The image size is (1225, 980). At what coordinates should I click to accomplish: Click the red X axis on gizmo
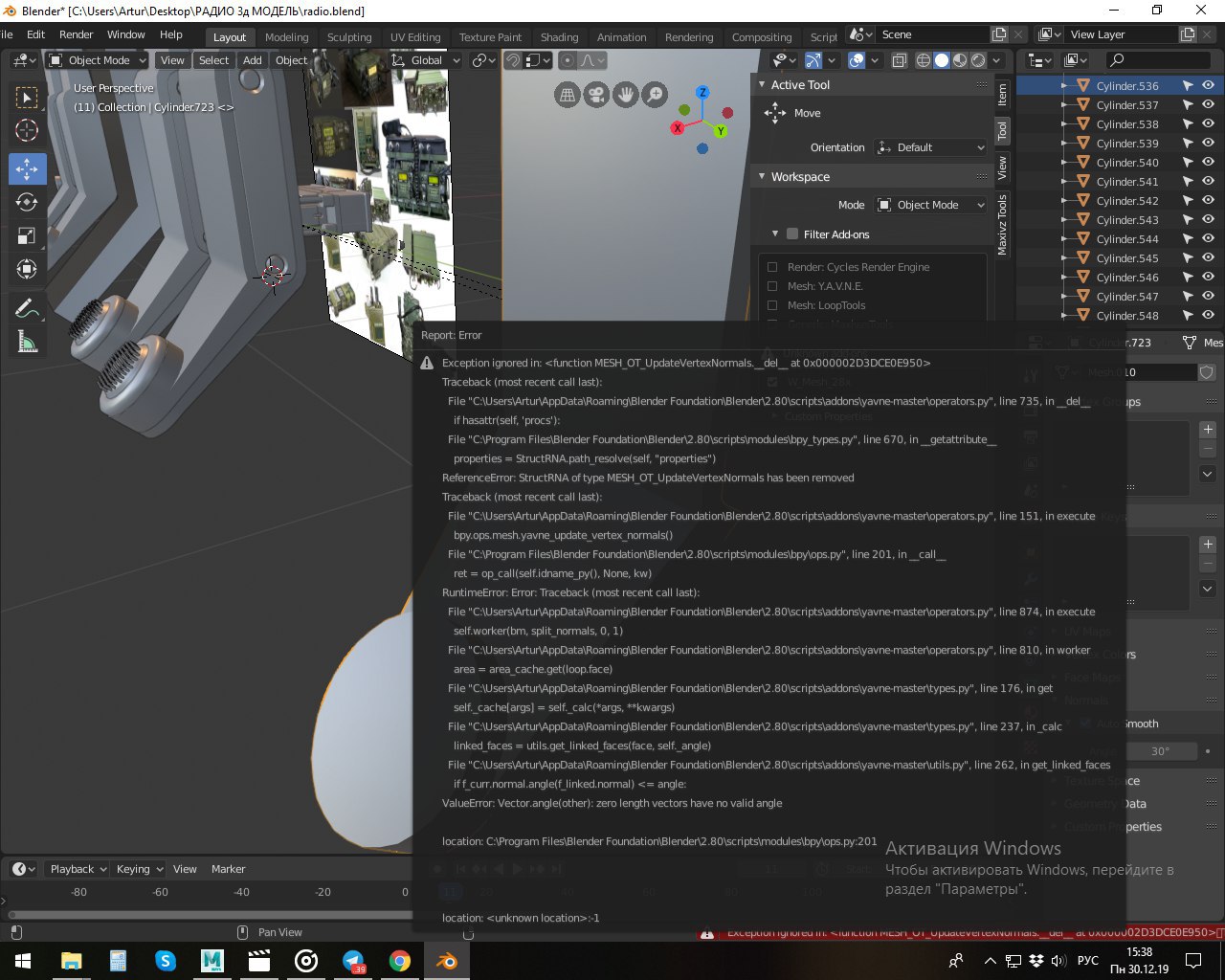(x=678, y=127)
